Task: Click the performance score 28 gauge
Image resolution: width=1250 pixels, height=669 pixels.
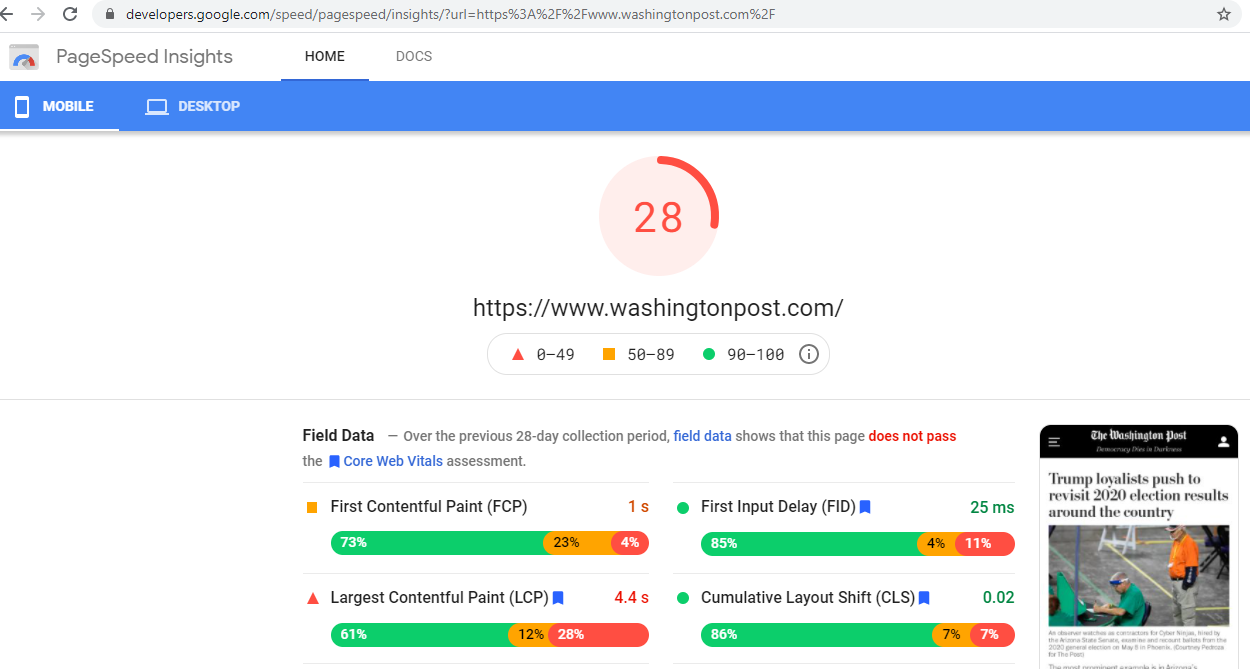Action: [x=658, y=216]
